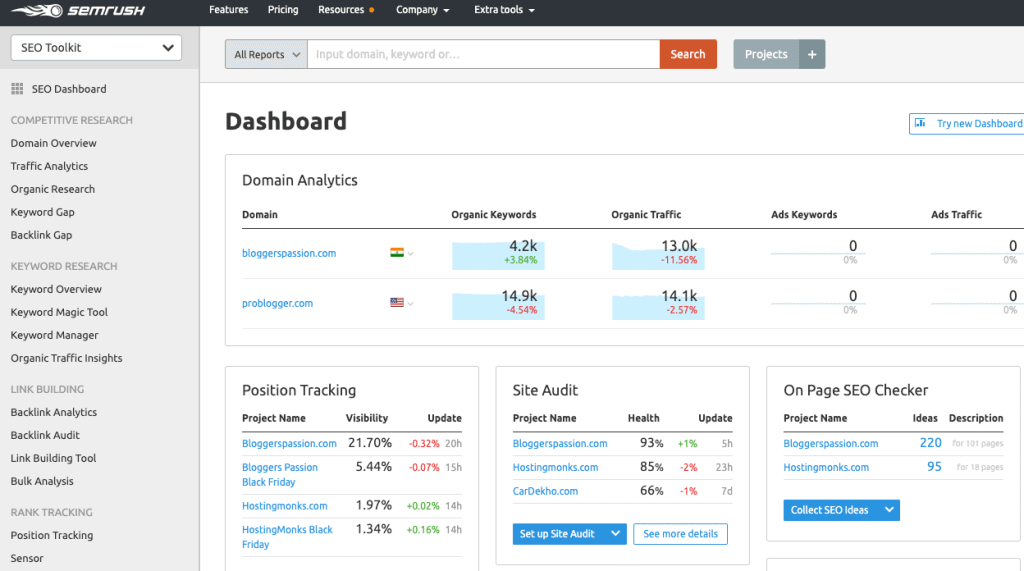Click See more details button
The height and width of the screenshot is (571, 1024).
coord(680,534)
